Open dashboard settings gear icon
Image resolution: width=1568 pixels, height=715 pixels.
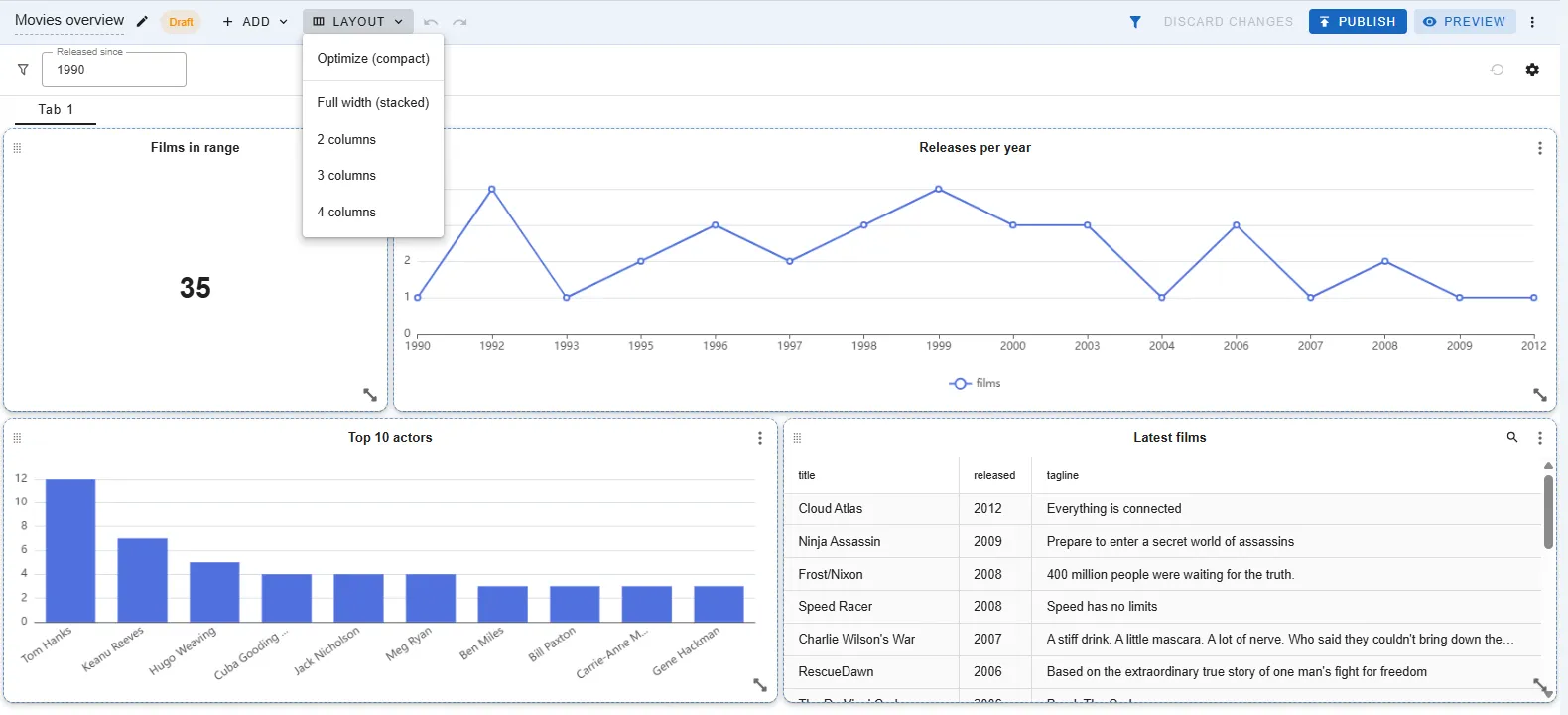pyautogui.click(x=1532, y=70)
